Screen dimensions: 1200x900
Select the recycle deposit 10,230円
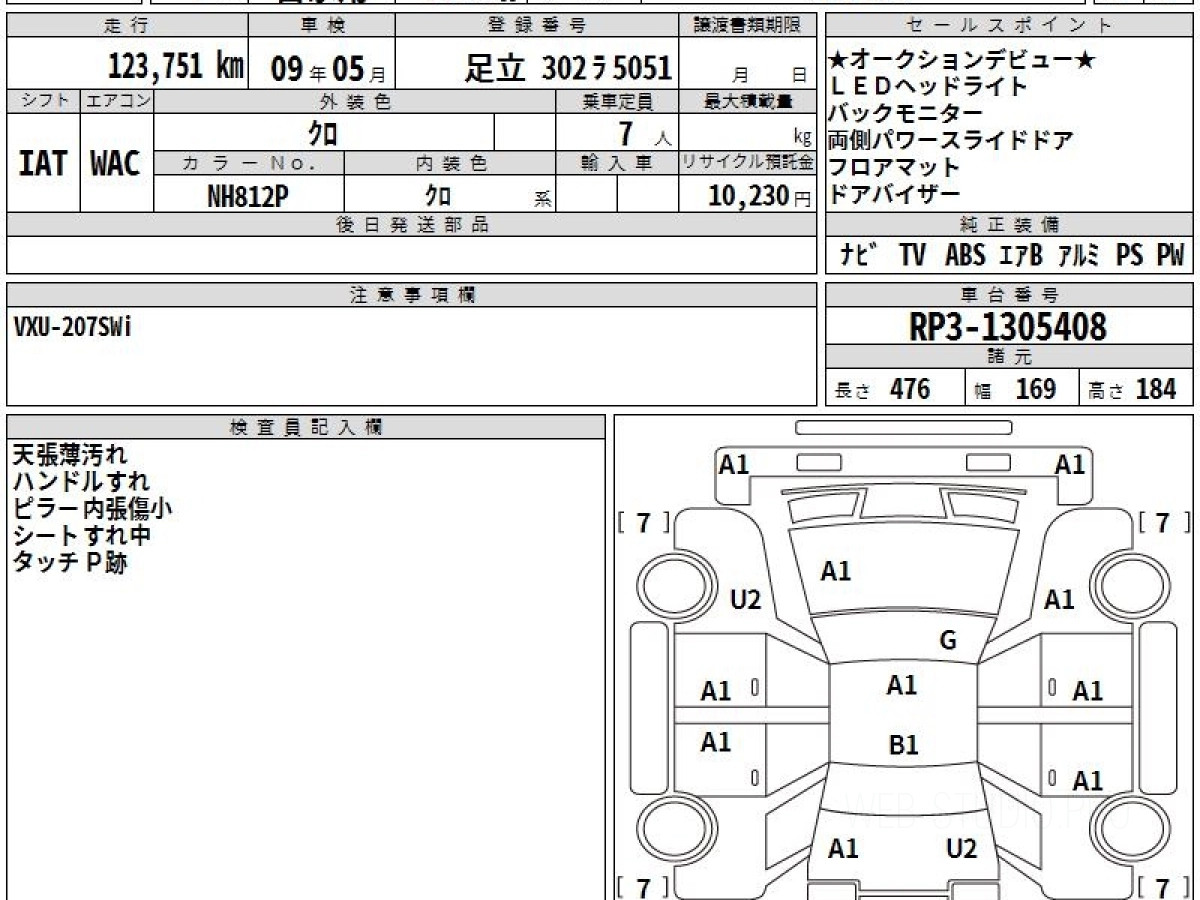click(x=760, y=196)
